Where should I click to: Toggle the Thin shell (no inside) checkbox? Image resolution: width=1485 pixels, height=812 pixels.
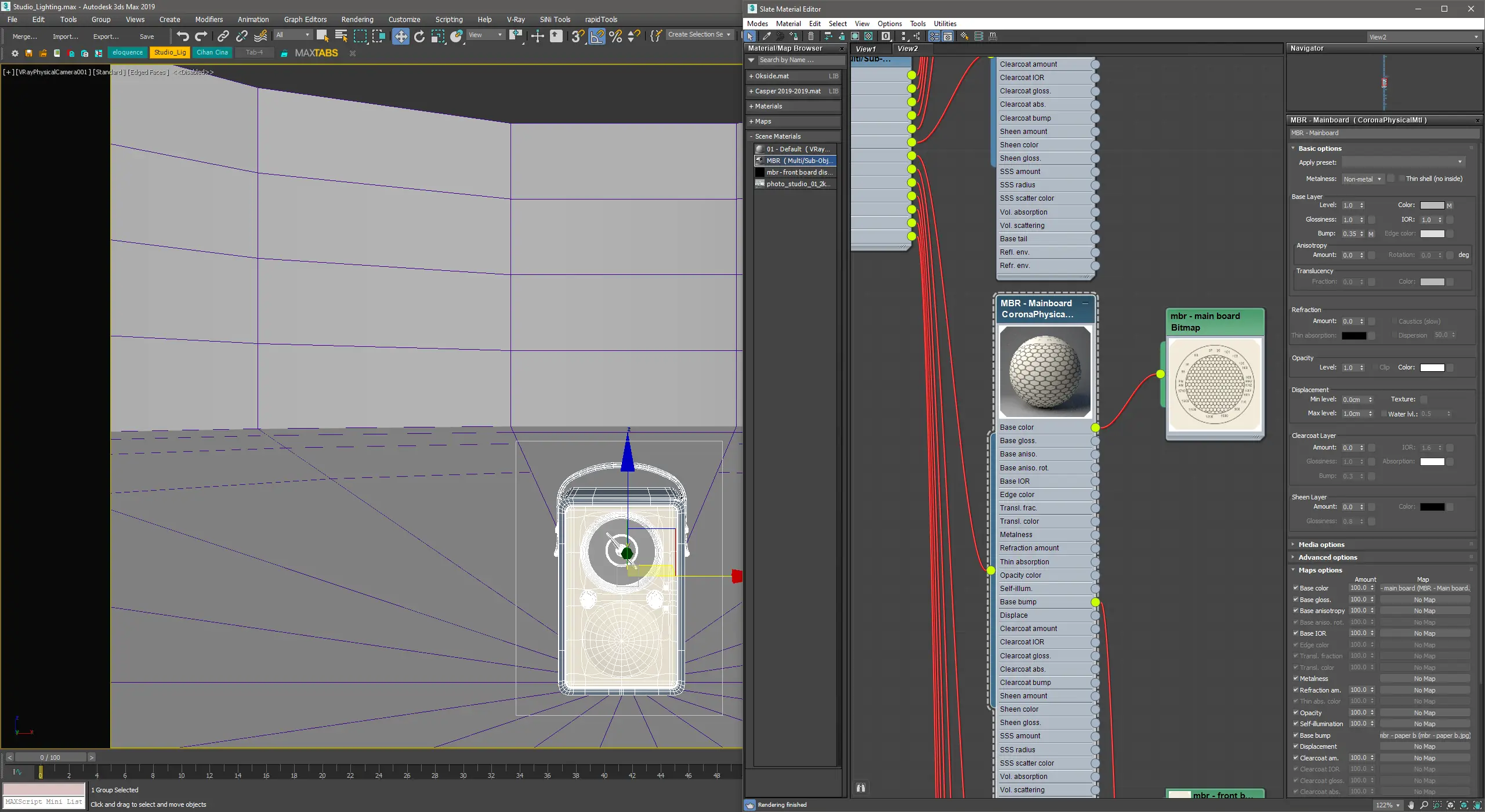coord(1401,179)
